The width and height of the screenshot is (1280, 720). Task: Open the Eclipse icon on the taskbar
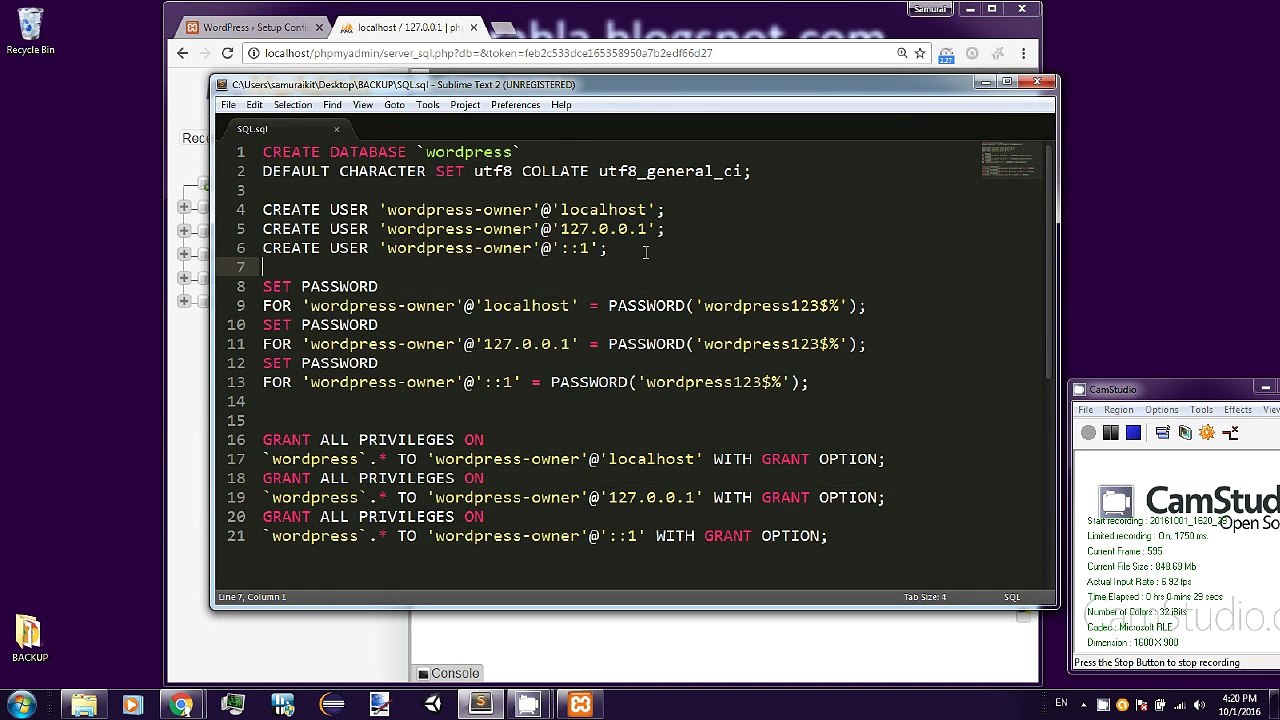[332, 705]
